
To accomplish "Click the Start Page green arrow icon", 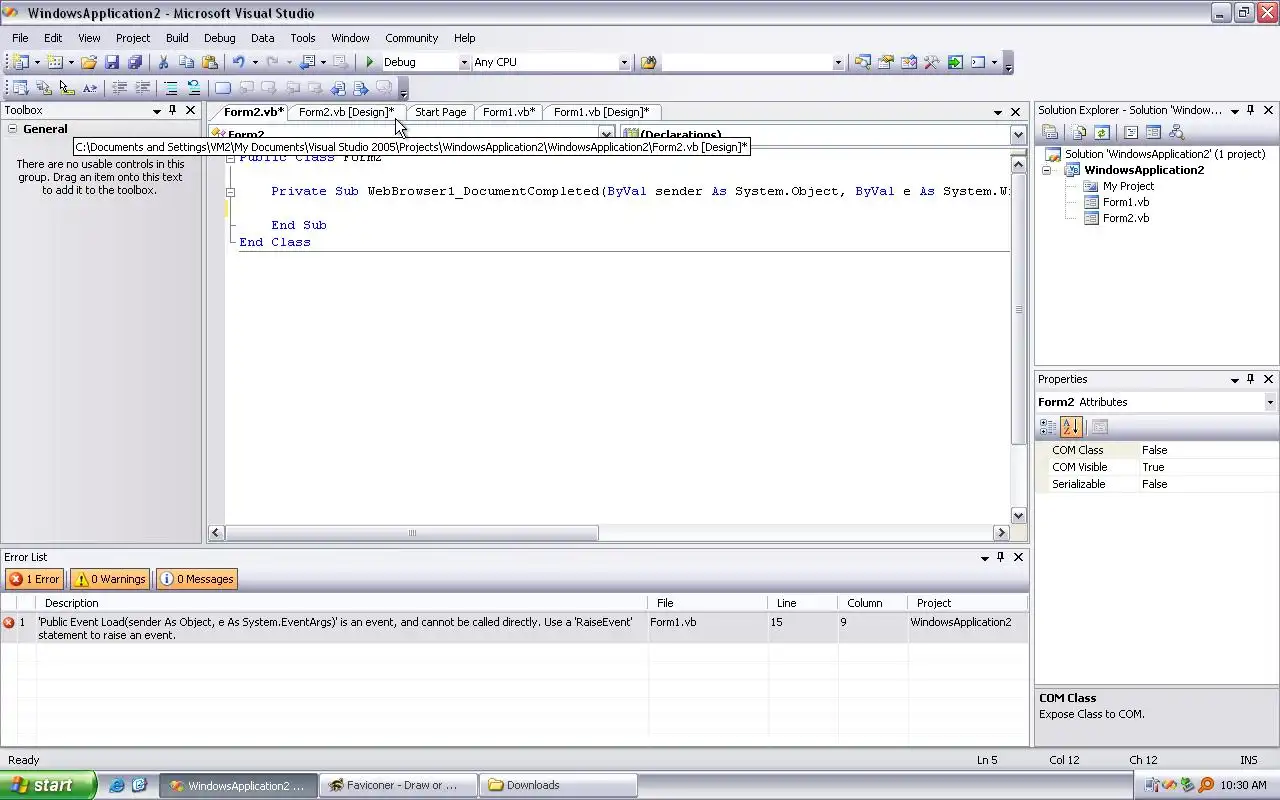I will (x=954, y=62).
